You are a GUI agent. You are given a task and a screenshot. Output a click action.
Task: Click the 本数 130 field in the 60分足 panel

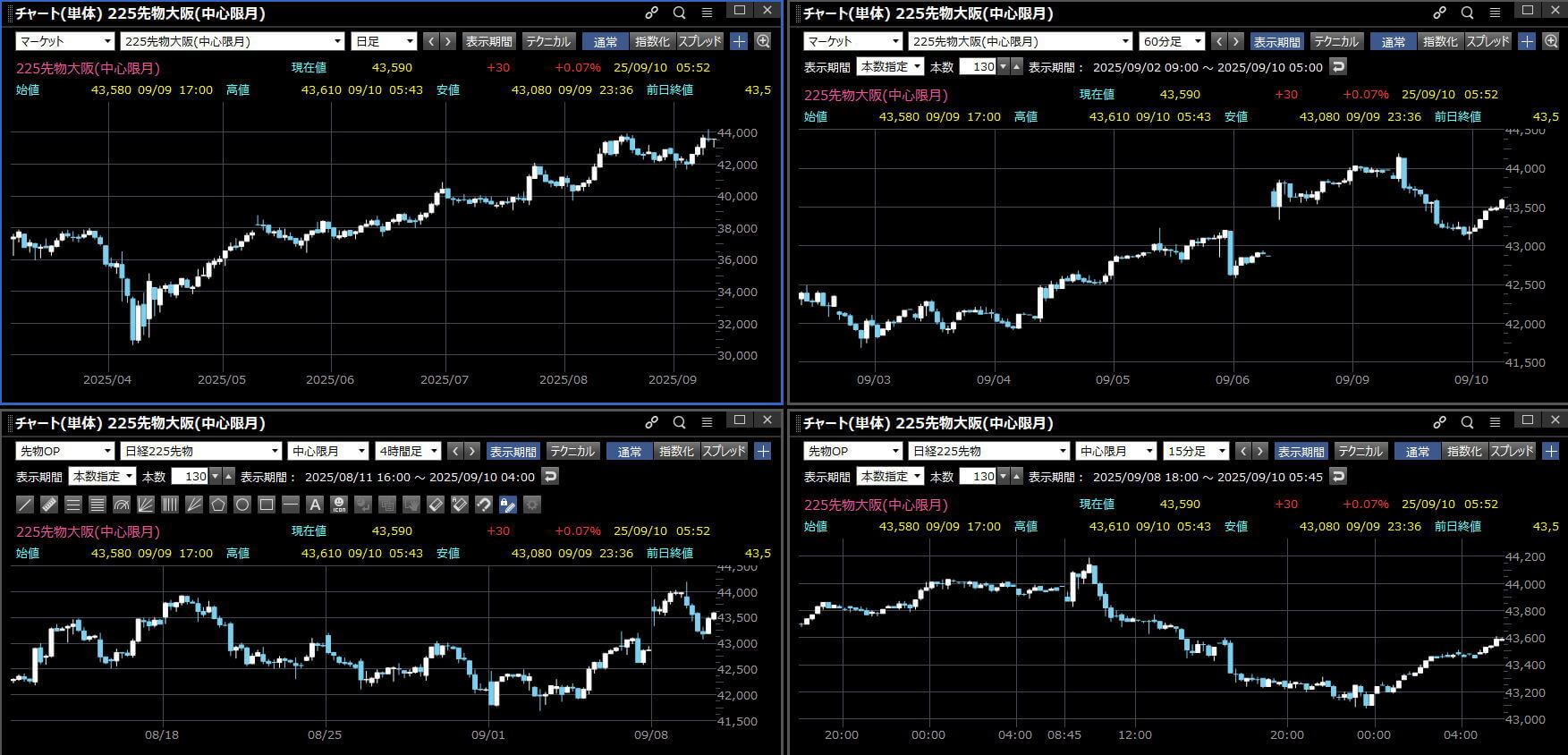pos(978,66)
